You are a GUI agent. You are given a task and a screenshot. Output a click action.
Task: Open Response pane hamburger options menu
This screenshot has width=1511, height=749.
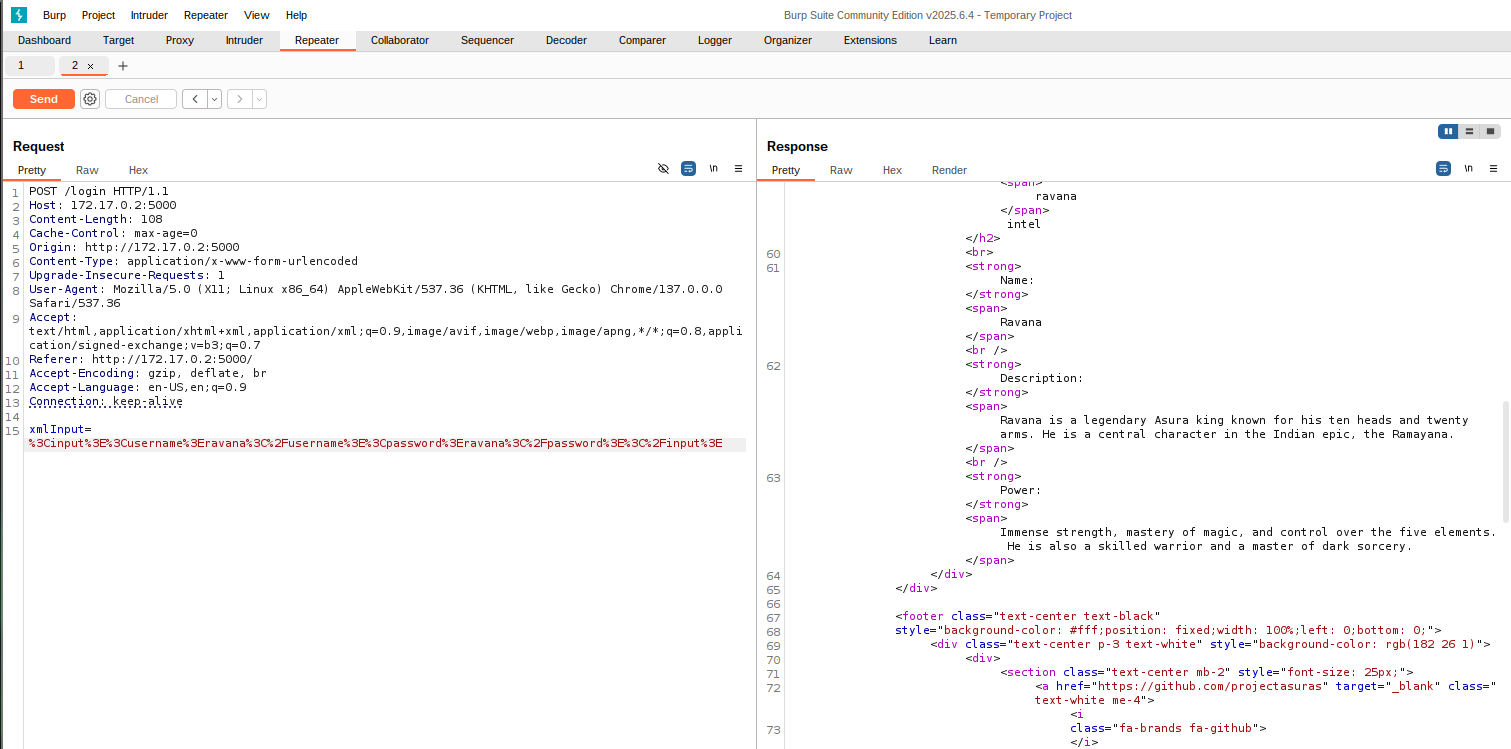point(1494,169)
